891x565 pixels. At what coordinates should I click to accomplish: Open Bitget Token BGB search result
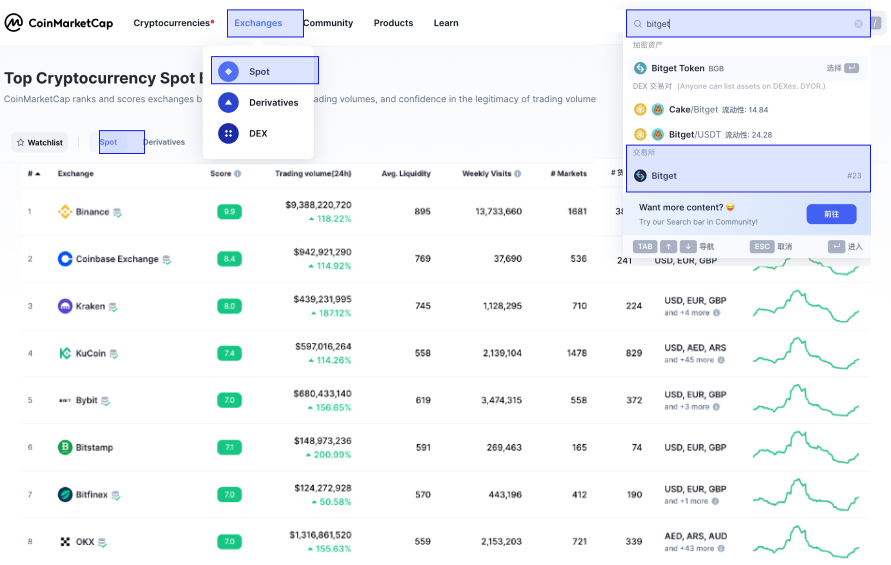[x=748, y=68]
